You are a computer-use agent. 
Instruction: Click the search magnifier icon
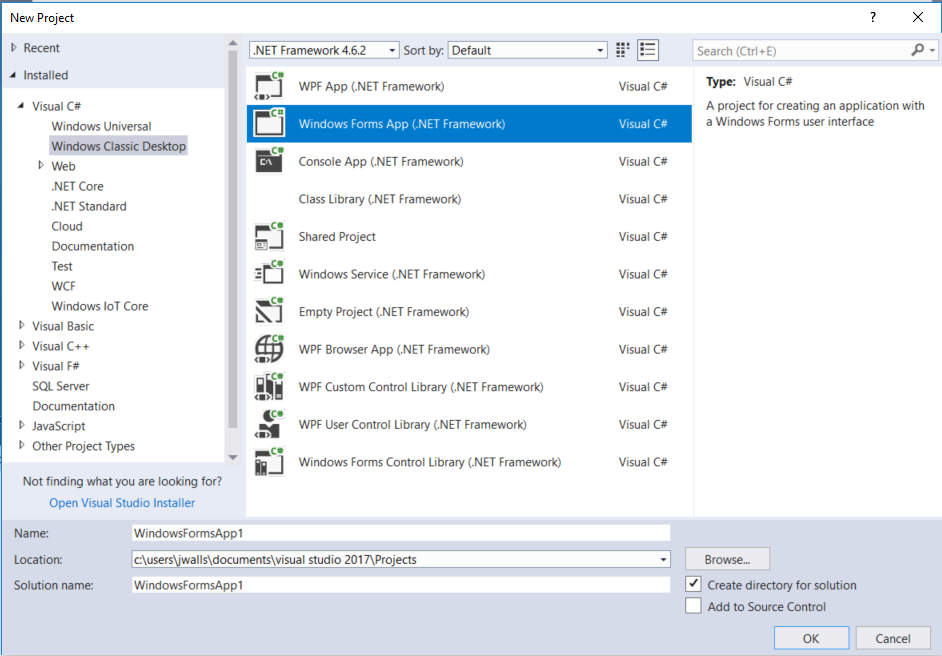pyautogui.click(x=918, y=50)
